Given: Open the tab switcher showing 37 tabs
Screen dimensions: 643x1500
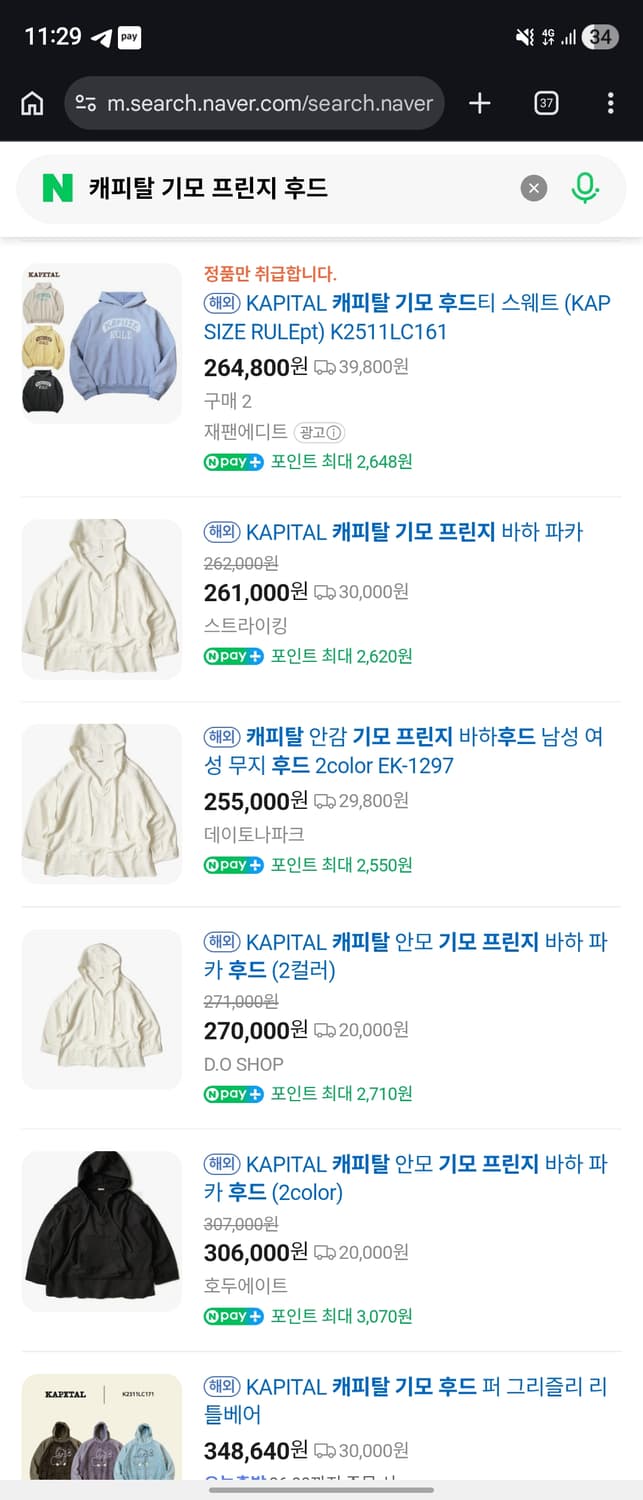Looking at the screenshot, I should tap(546, 103).
